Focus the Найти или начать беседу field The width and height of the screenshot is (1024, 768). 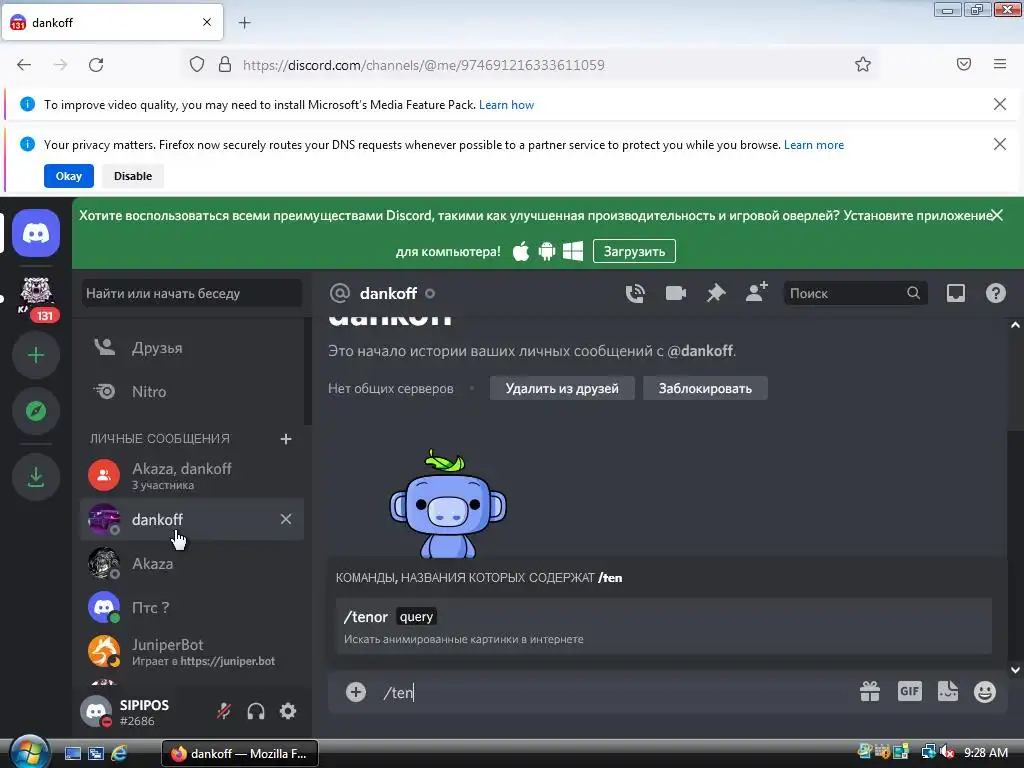point(192,293)
